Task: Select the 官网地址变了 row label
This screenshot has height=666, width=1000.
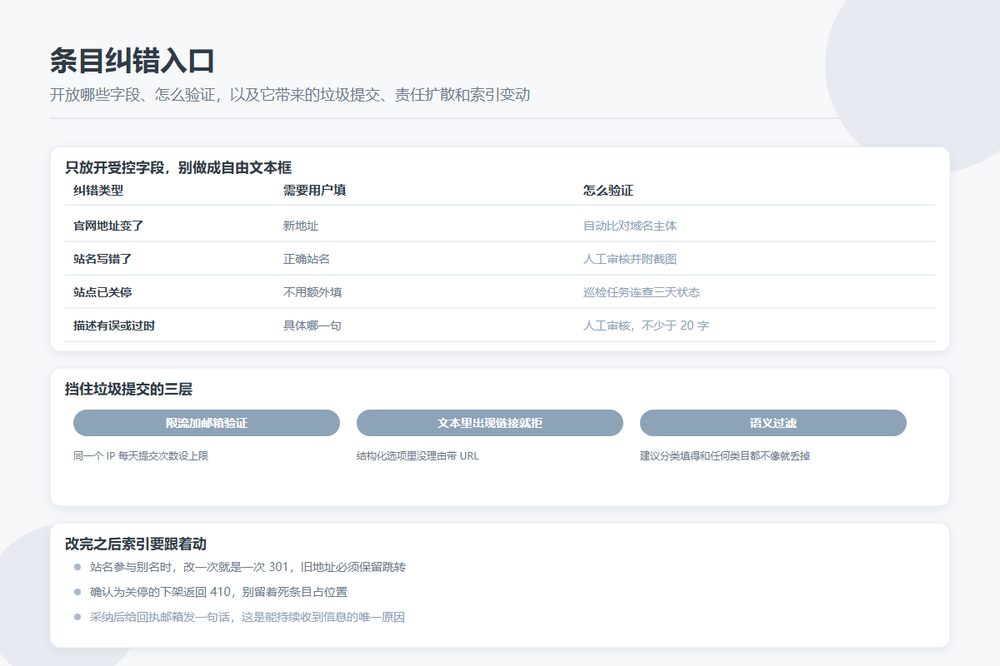Action: (x=108, y=226)
